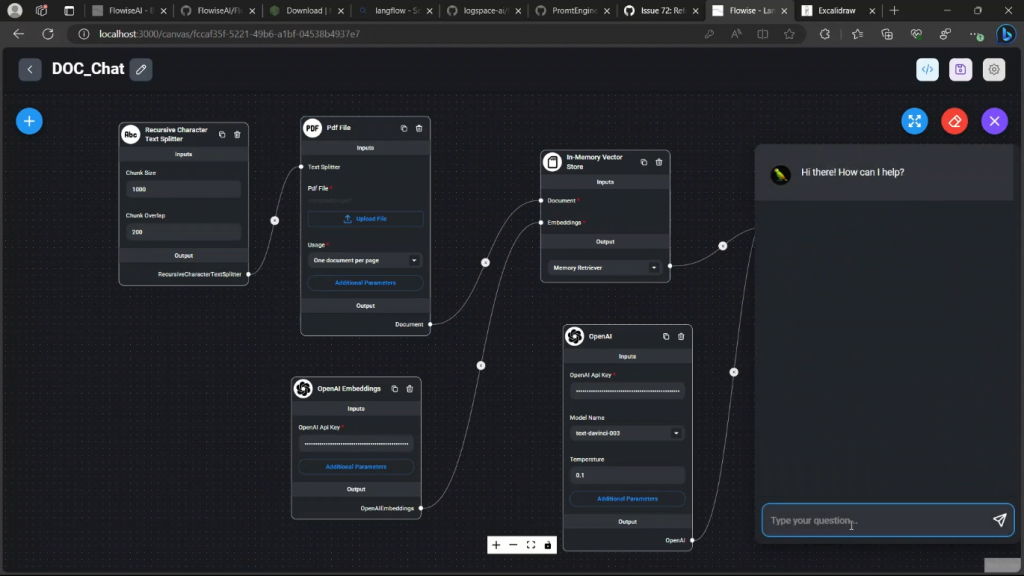
Task: Click Additional Parameters in OpenAI node
Action: (627, 498)
